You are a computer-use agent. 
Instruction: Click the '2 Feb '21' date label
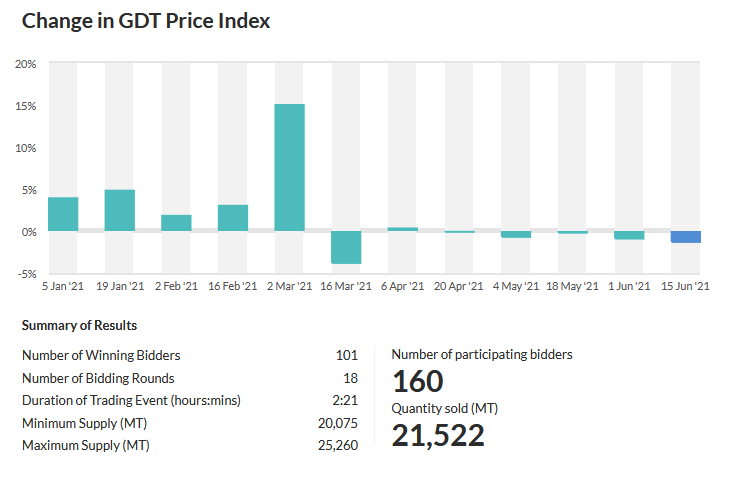click(176, 286)
